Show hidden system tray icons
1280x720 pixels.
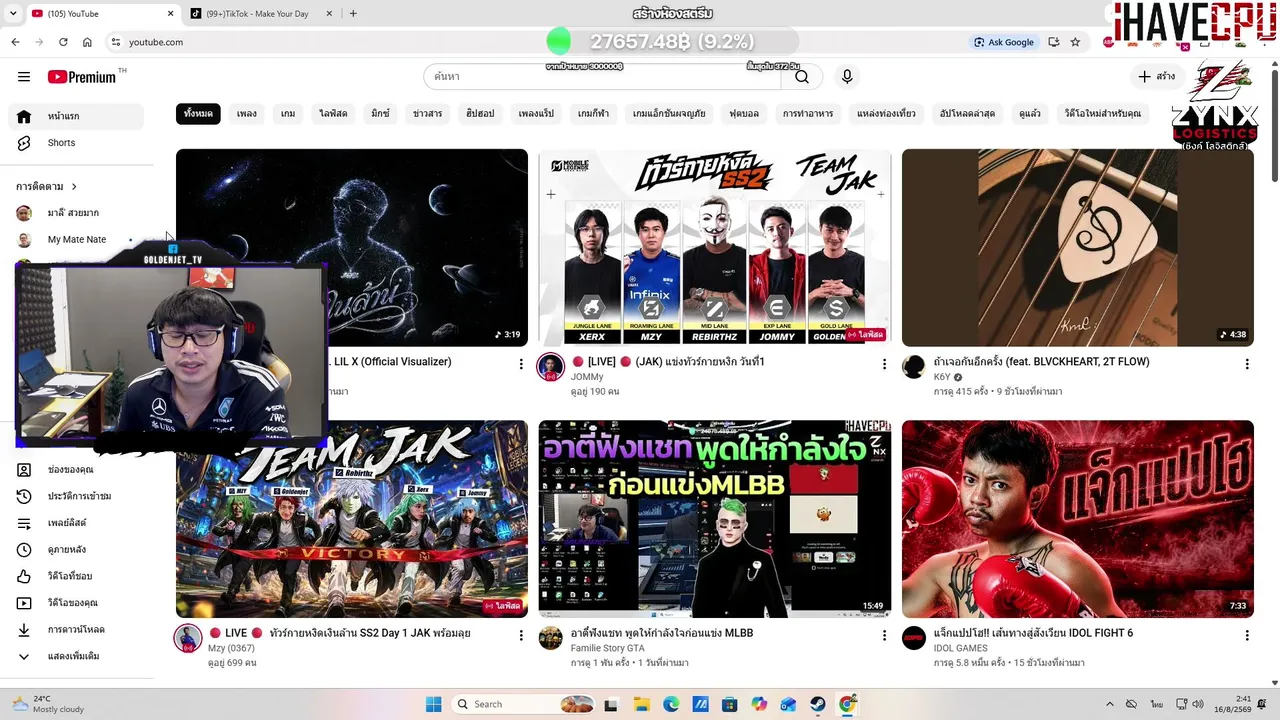click(x=1109, y=704)
